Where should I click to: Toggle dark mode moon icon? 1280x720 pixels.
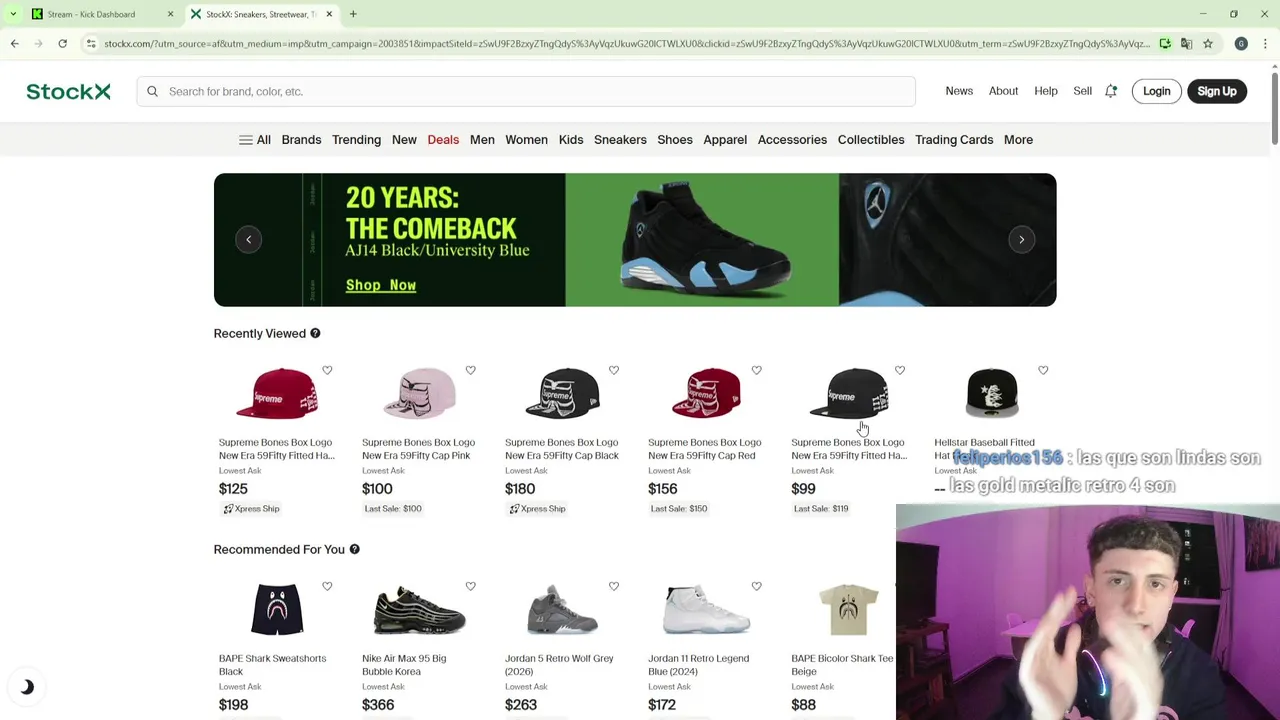point(27,687)
